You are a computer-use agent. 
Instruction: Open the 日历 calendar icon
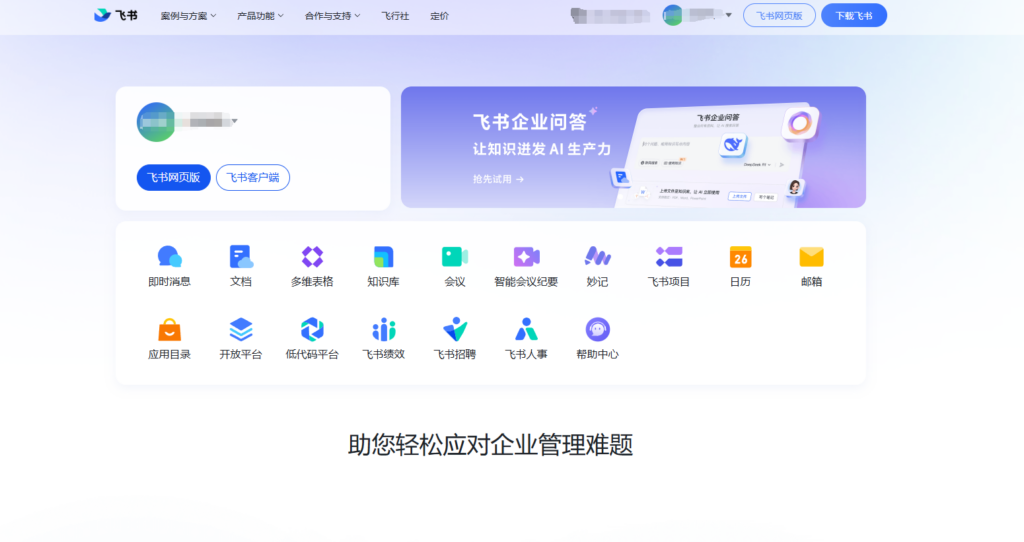pos(740,257)
